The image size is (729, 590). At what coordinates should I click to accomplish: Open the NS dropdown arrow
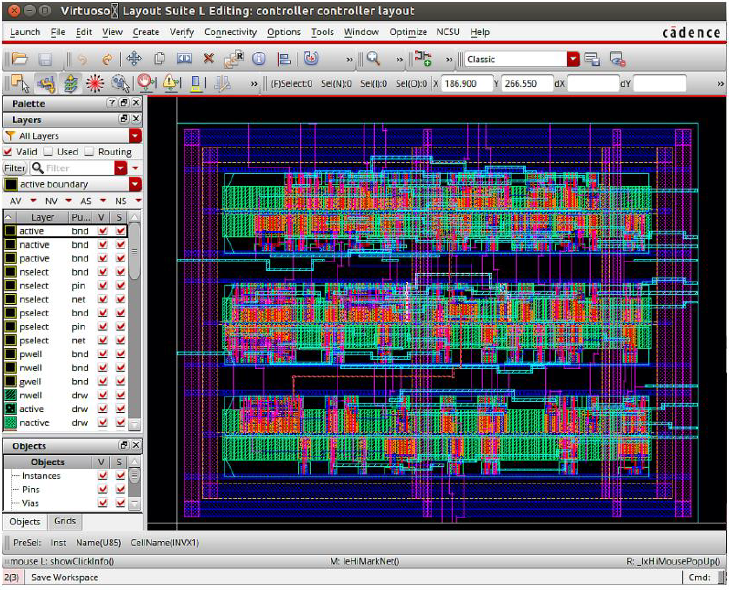click(138, 201)
